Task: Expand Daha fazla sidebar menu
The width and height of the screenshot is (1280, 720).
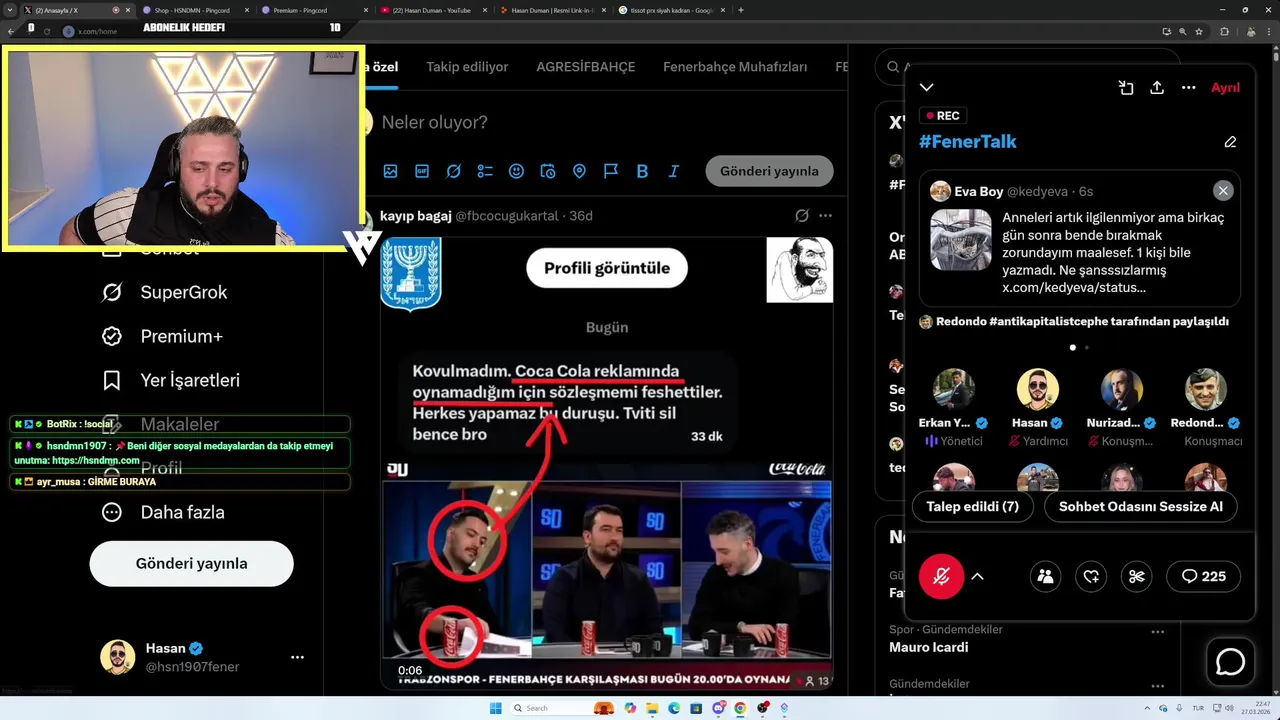Action: [163, 512]
